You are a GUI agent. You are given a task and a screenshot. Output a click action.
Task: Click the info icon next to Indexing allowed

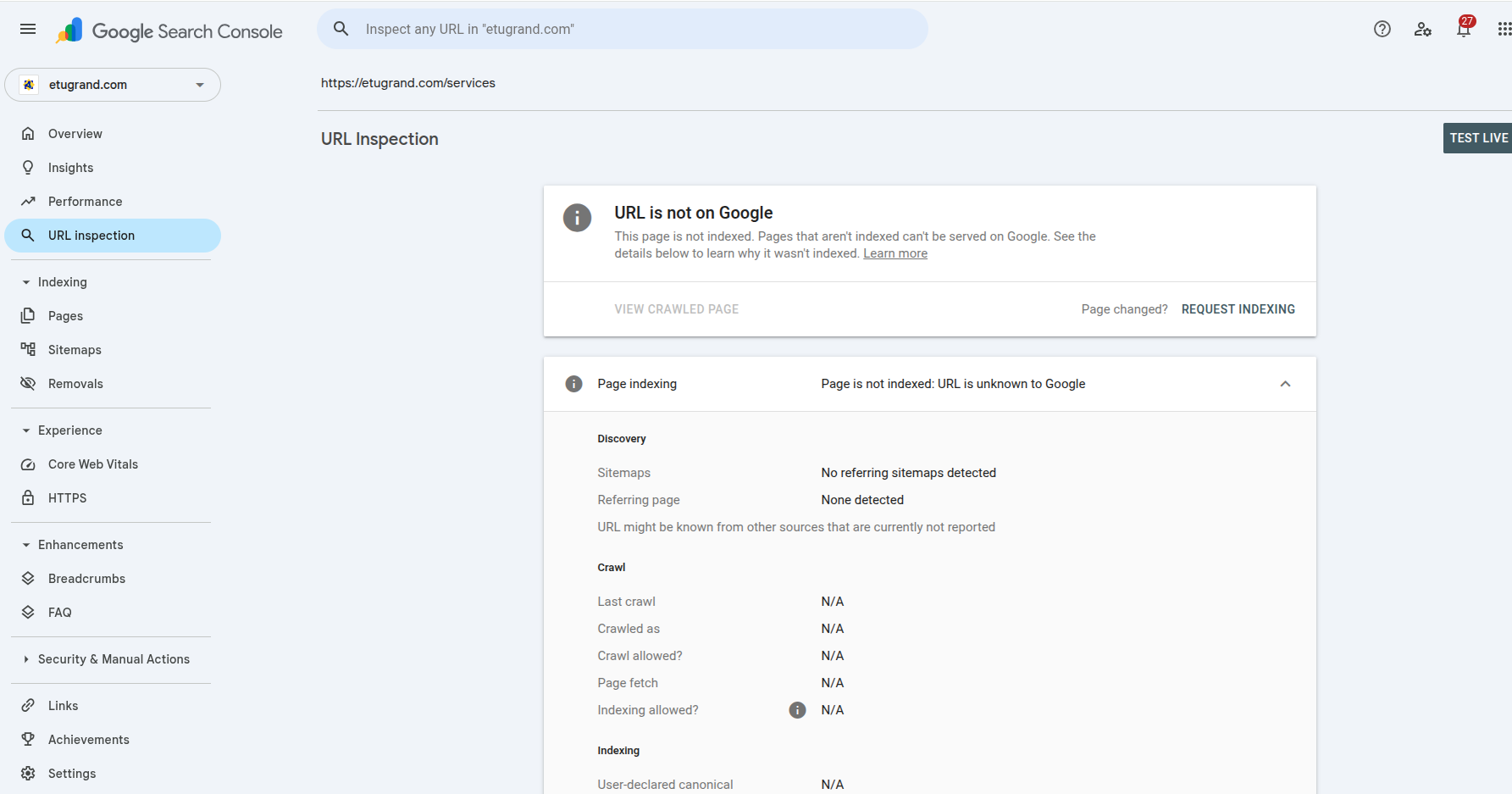[x=797, y=710]
